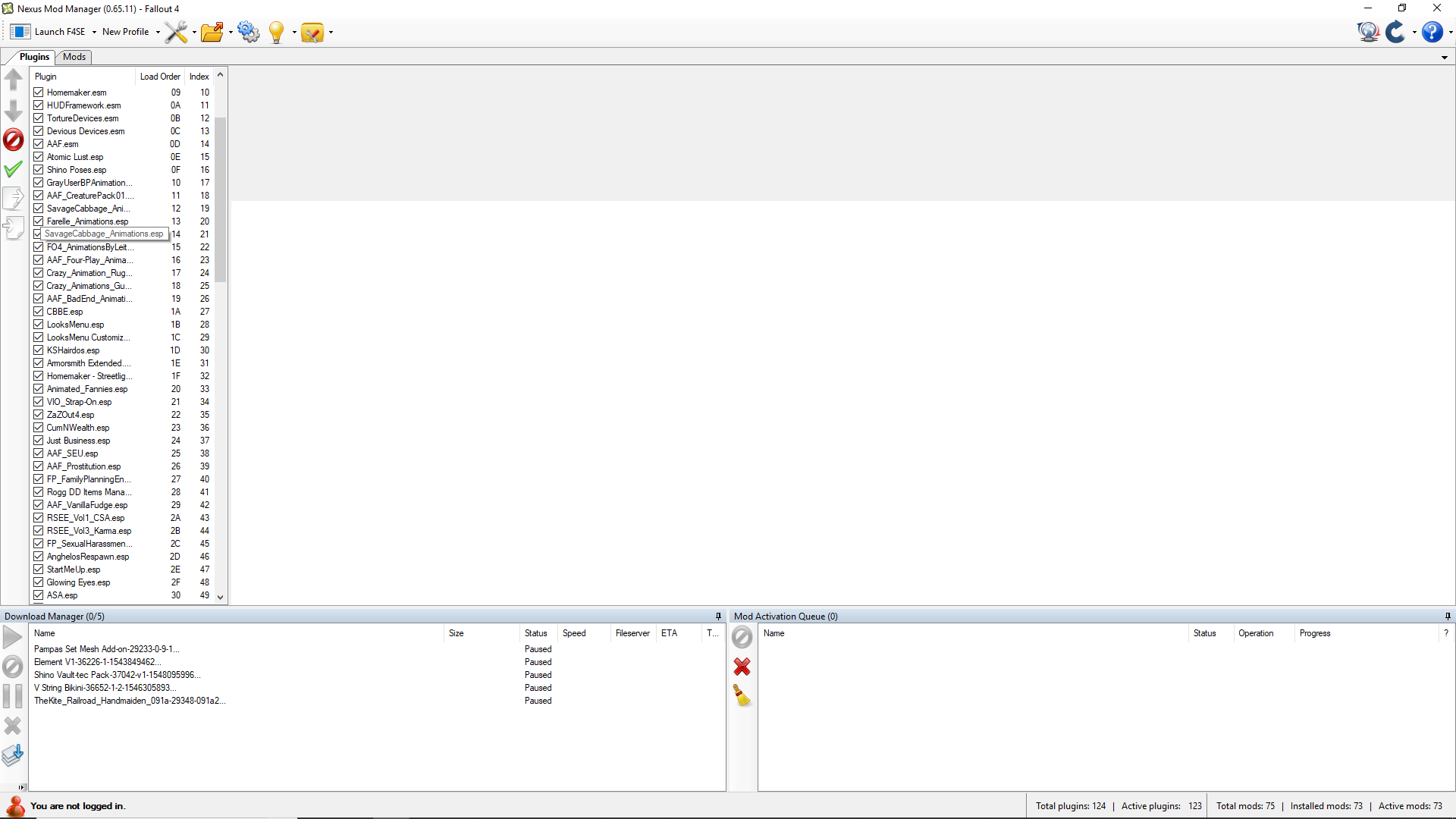Uncheck LooksMenu.esp plugin
This screenshot has width=1456, height=819.
(x=39, y=325)
